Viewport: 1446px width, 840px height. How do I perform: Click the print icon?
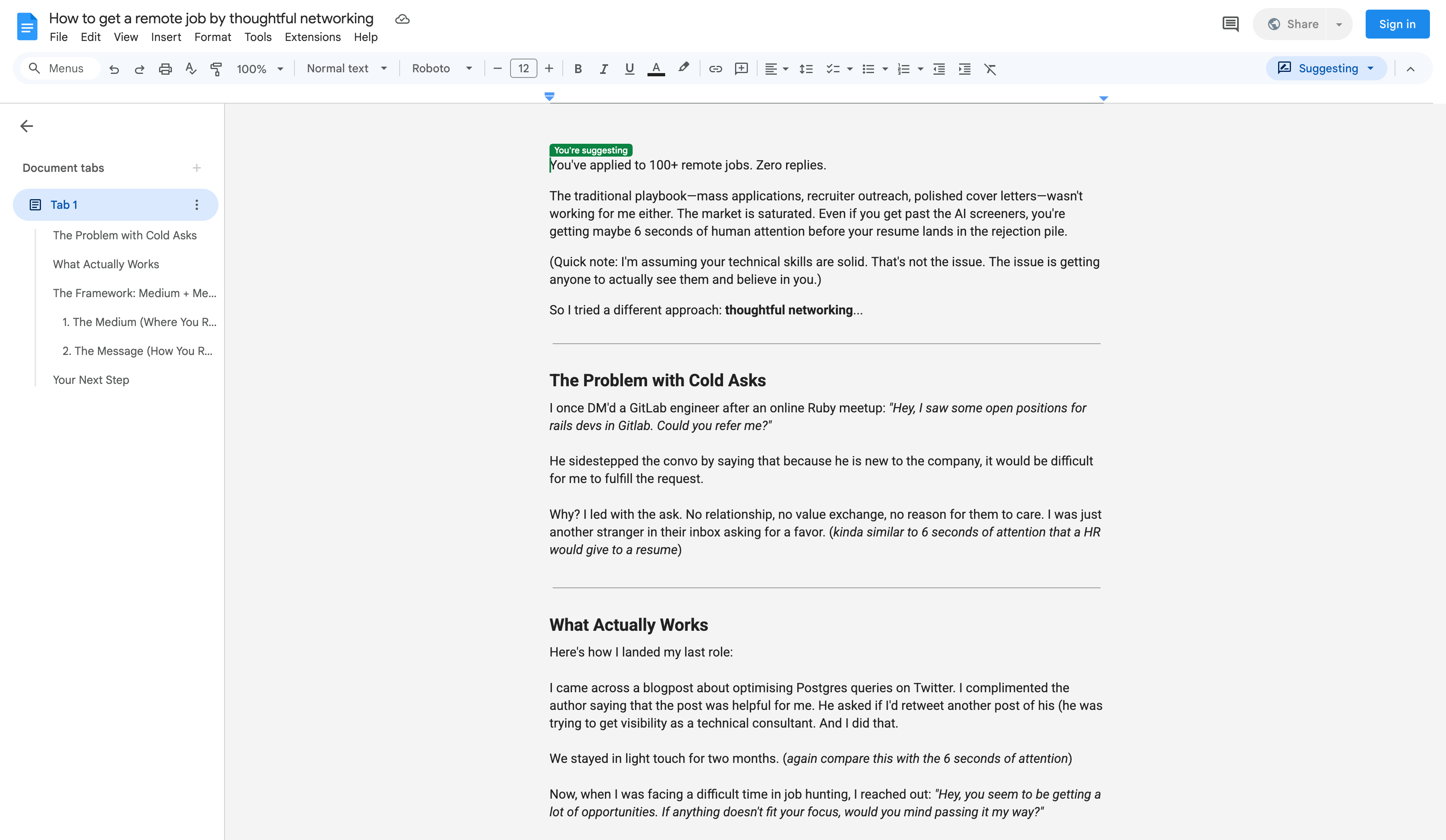click(x=165, y=69)
